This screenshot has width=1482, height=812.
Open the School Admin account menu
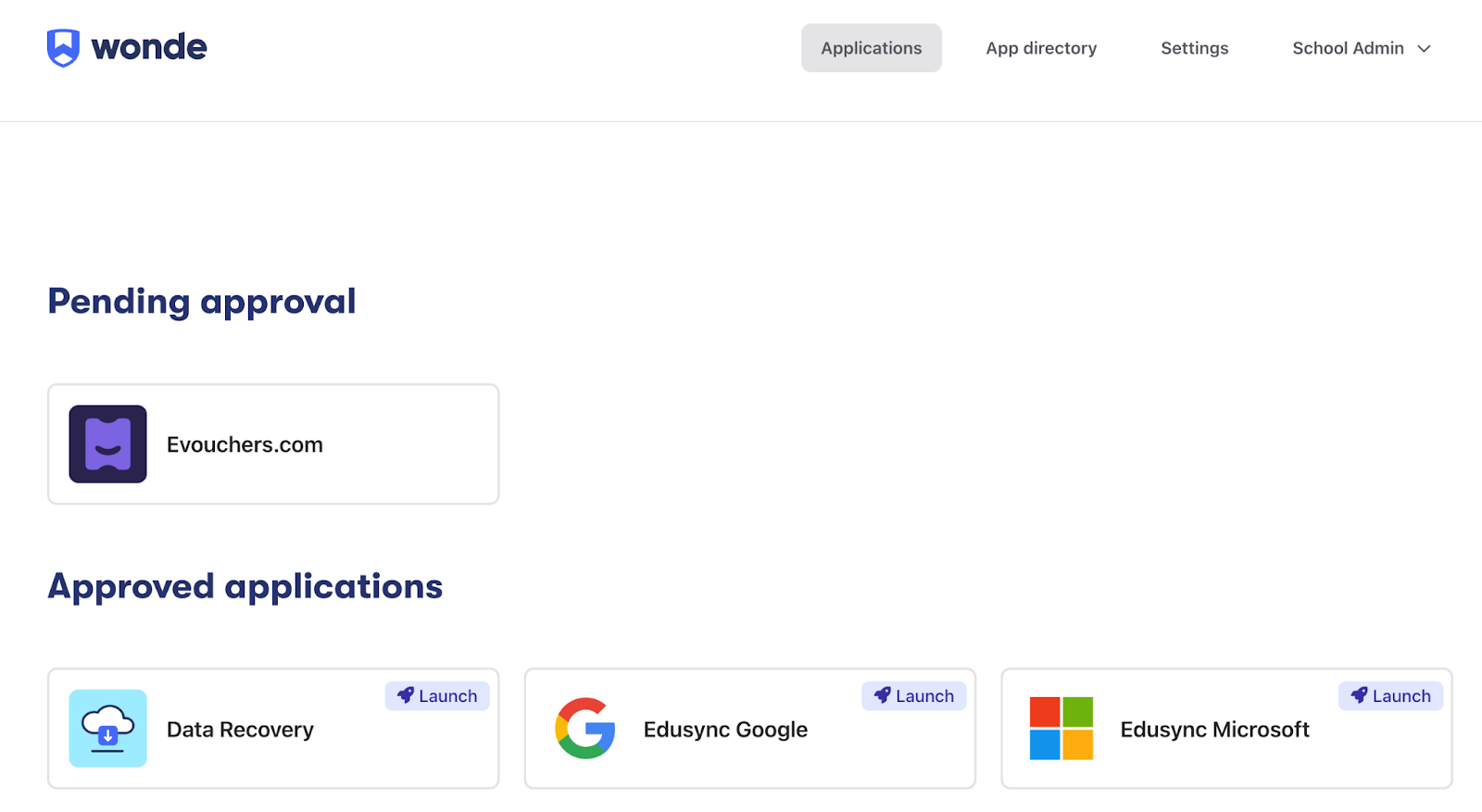(x=1348, y=48)
